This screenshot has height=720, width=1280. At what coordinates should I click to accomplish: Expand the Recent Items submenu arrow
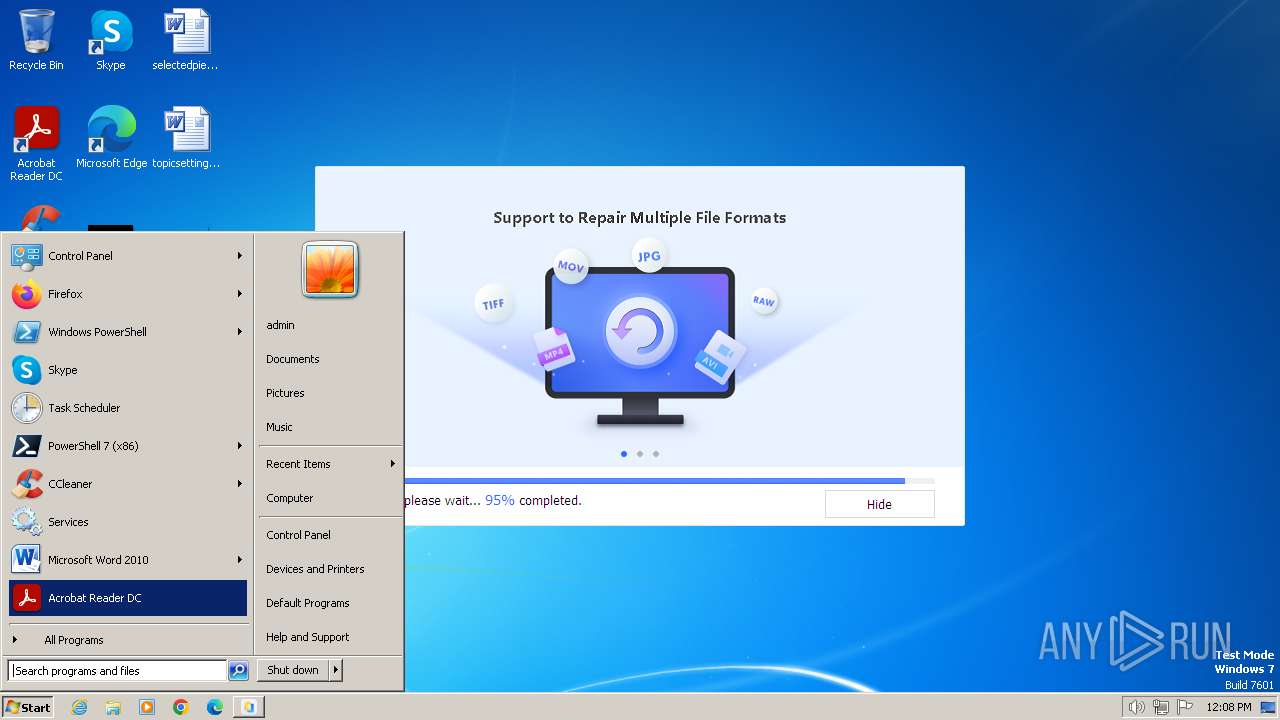point(393,464)
